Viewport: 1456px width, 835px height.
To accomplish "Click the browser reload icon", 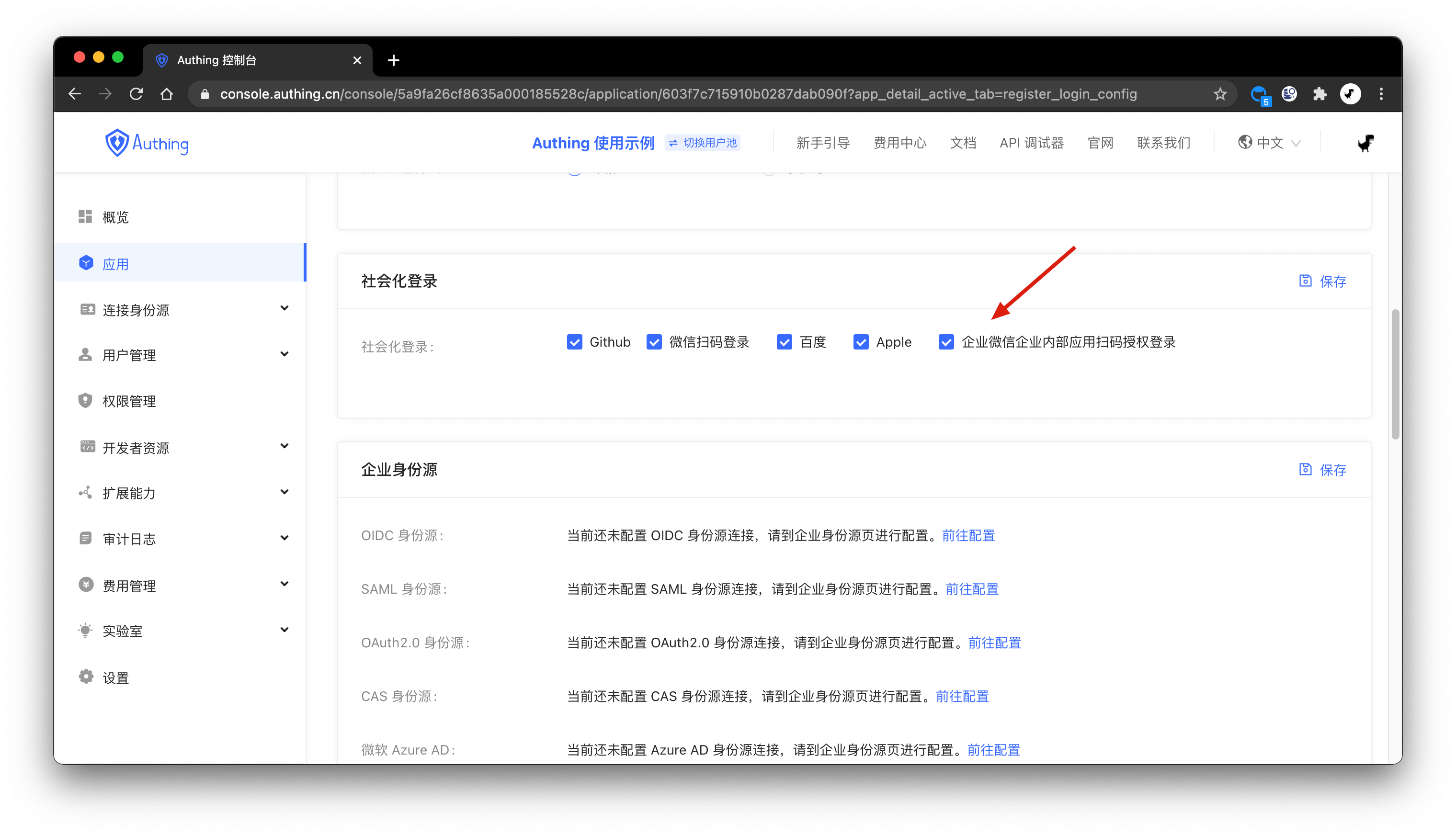I will (136, 94).
